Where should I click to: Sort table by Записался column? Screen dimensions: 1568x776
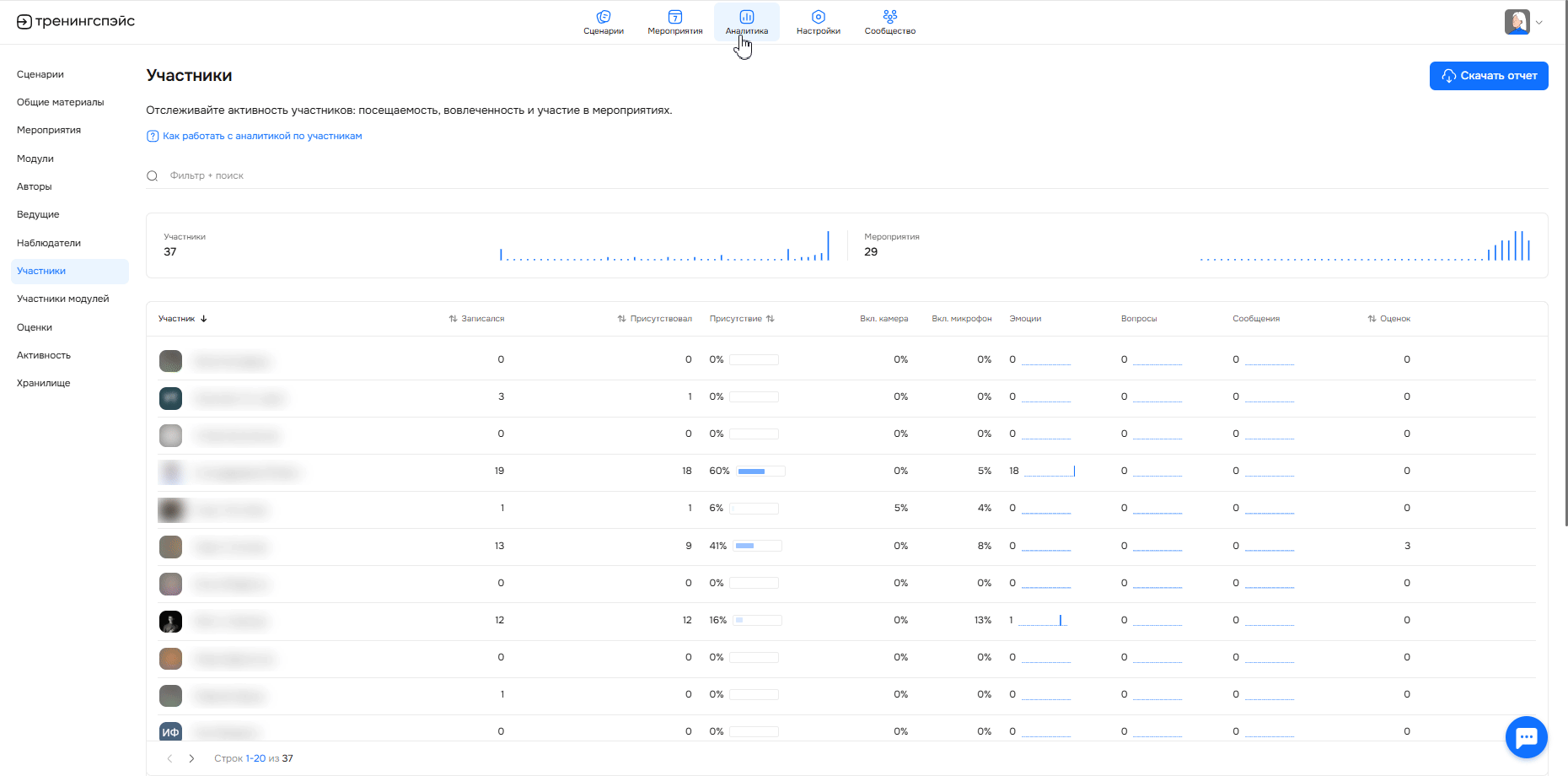pos(477,319)
